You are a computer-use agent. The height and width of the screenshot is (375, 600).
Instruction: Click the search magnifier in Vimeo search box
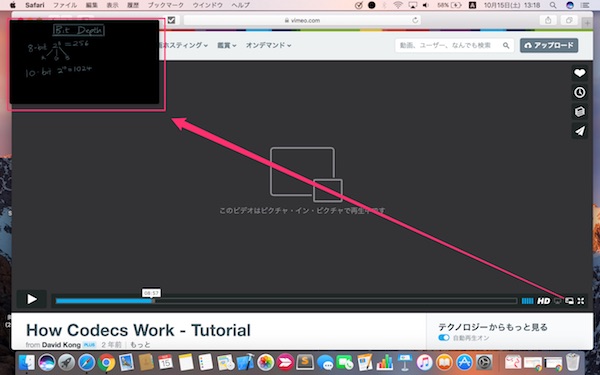tap(506, 46)
